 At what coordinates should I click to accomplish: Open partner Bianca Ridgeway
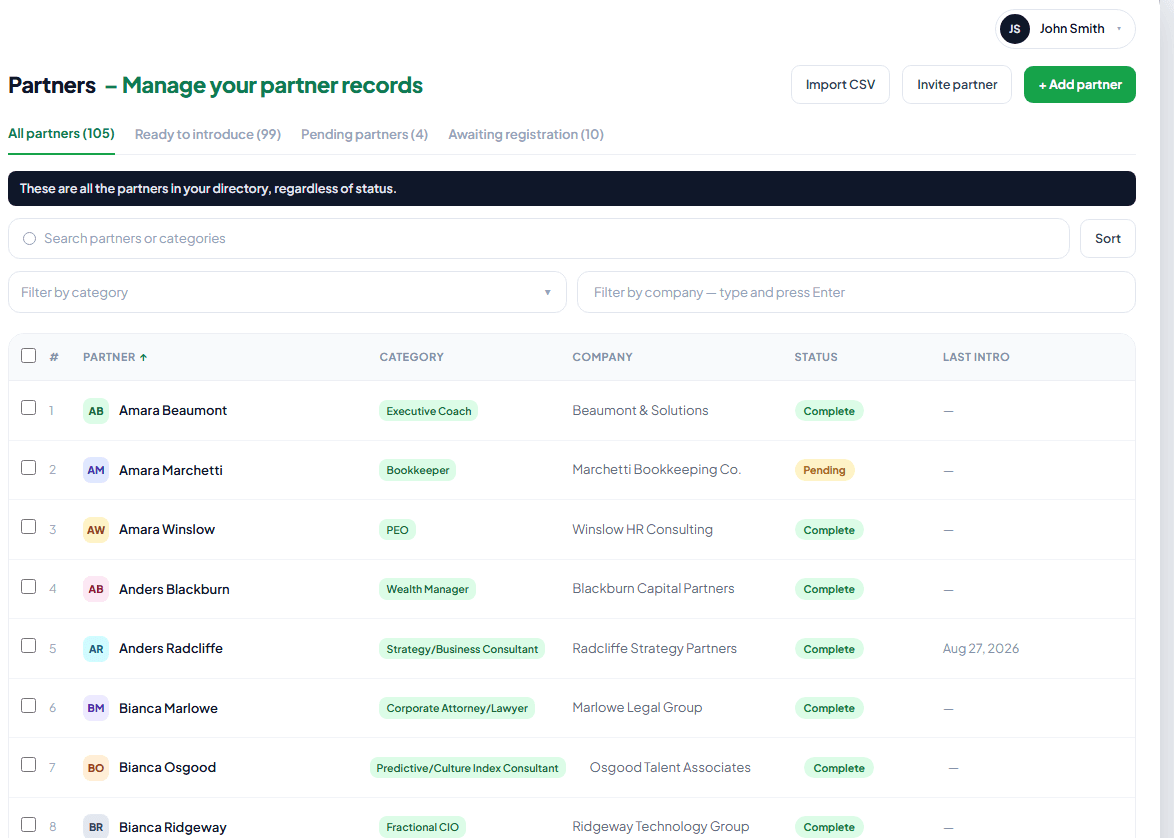[173, 828]
